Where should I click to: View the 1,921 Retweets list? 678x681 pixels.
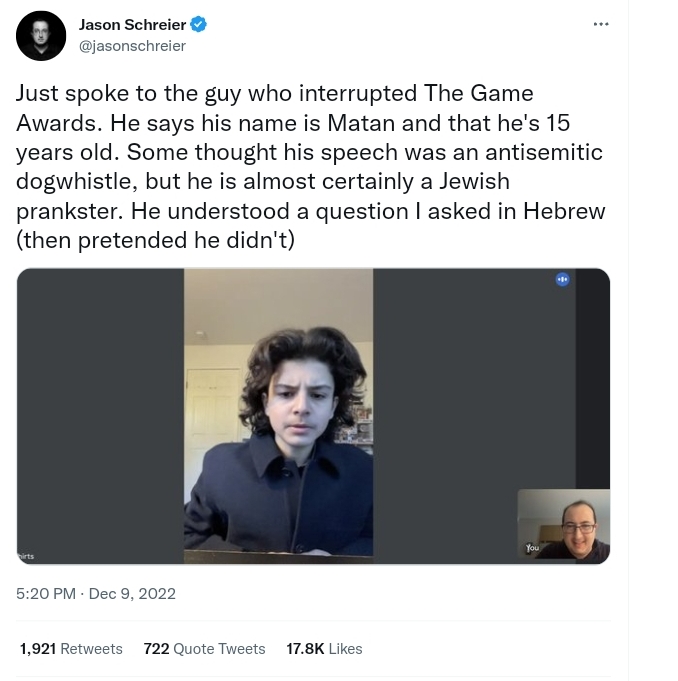[x=71, y=648]
